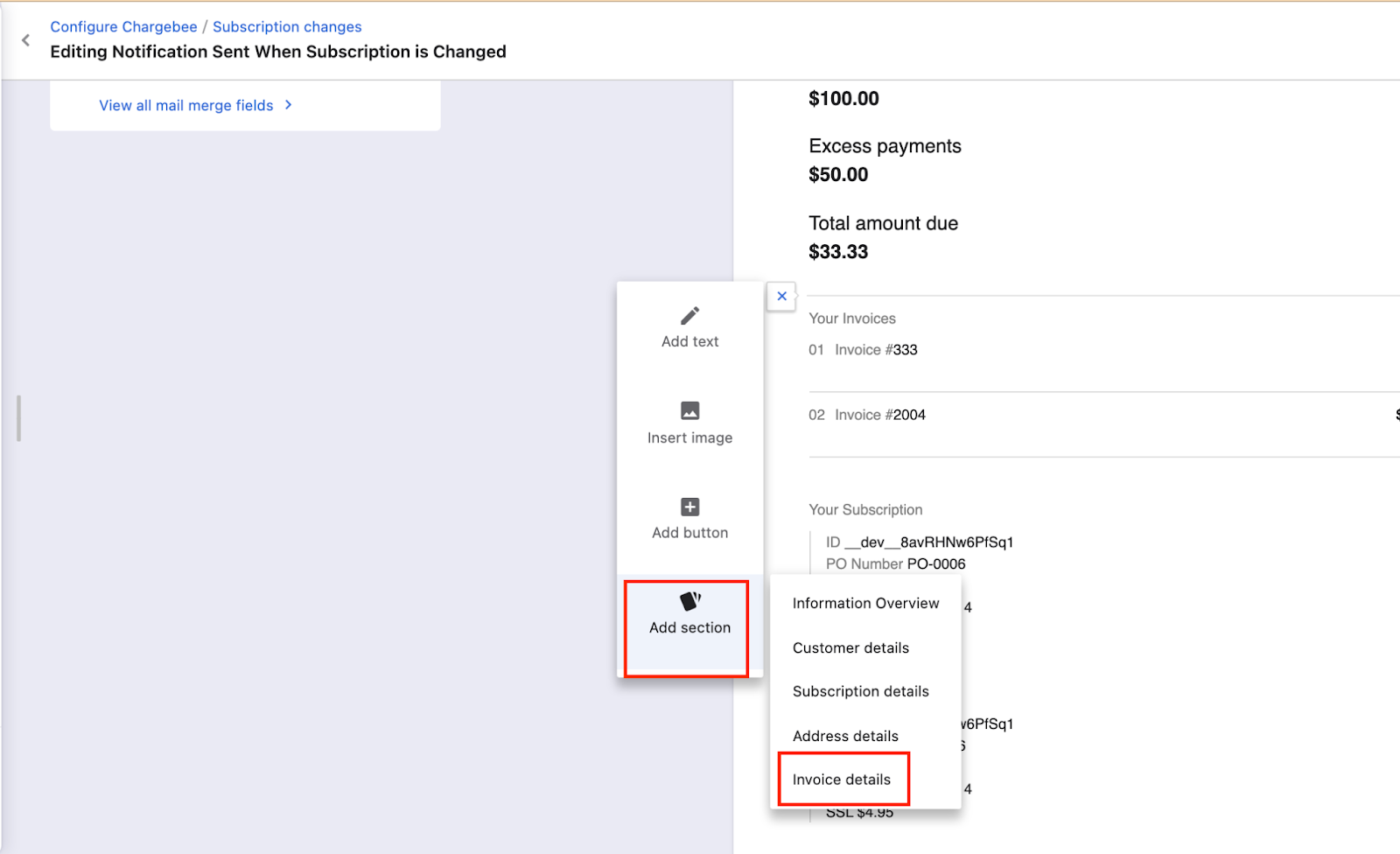Close the add-content toolbar with the X
This screenshot has height=854, width=1400.
click(781, 297)
